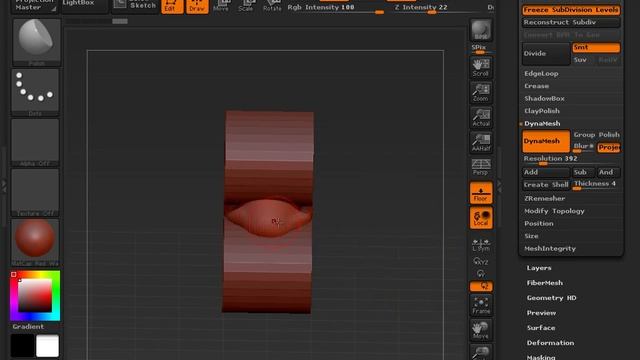Image resolution: width=640 pixels, height=360 pixels.
Task: Toggle the Project option in DynaMesh
Action: pos(609,147)
